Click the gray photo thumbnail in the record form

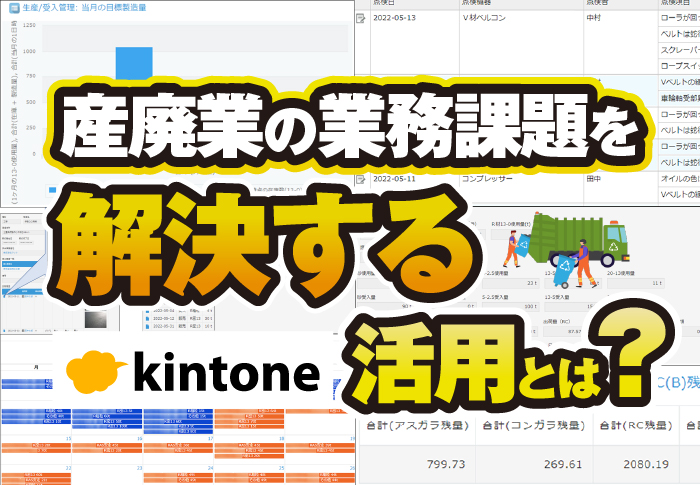click(96, 319)
